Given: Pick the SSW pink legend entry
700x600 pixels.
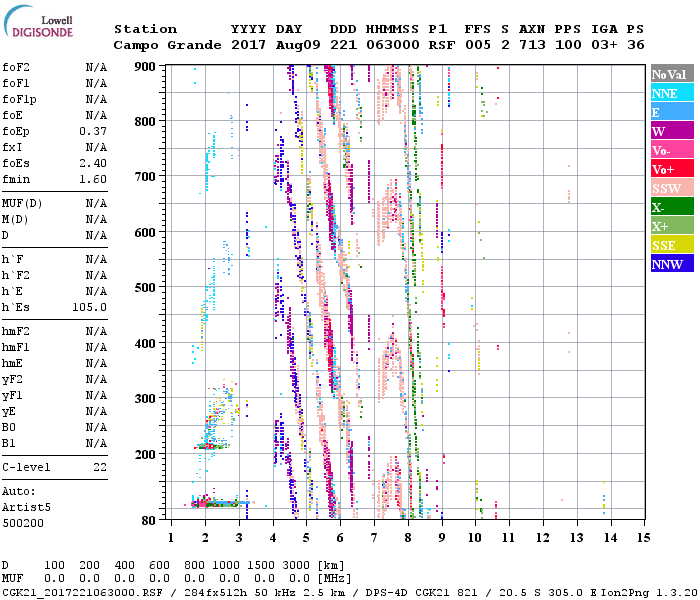Looking at the screenshot, I should coord(671,188).
